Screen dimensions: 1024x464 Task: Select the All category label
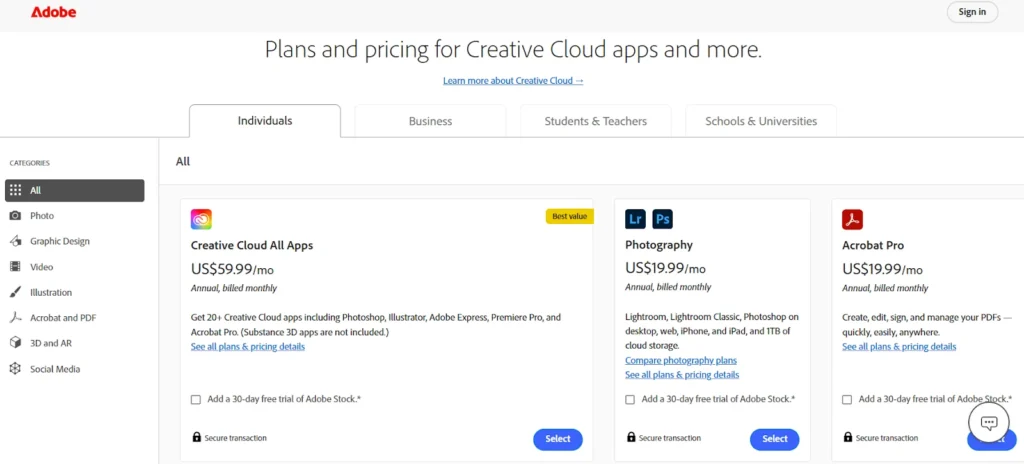(35, 191)
